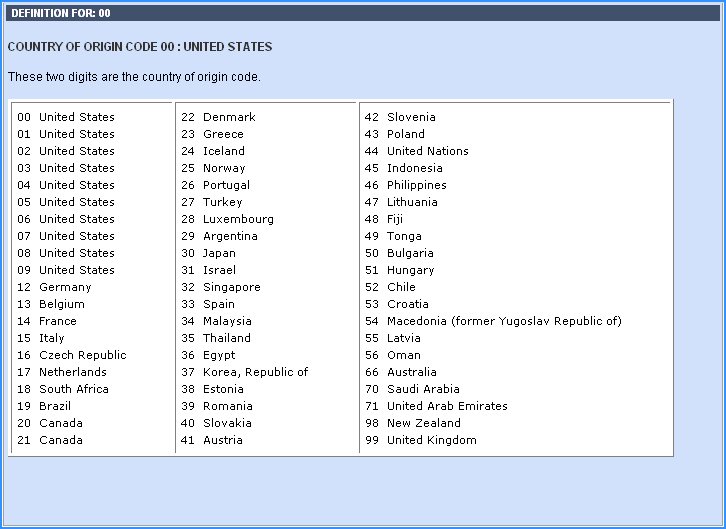Image resolution: width=726 pixels, height=529 pixels.
Task: Click the sentence "These two digits are the country of origin code."
Action: (x=134, y=76)
